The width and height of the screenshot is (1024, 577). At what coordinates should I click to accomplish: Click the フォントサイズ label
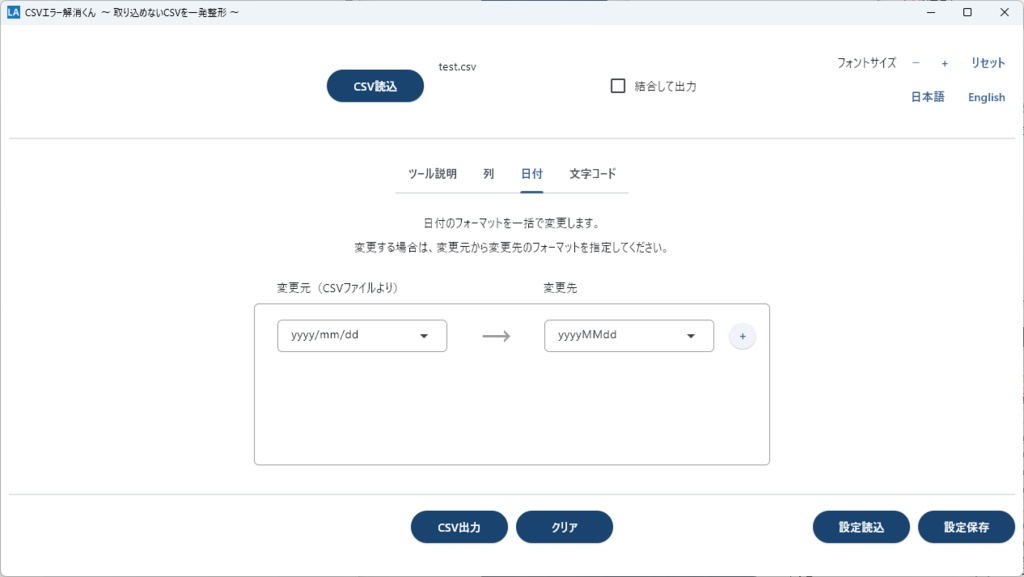[867, 63]
